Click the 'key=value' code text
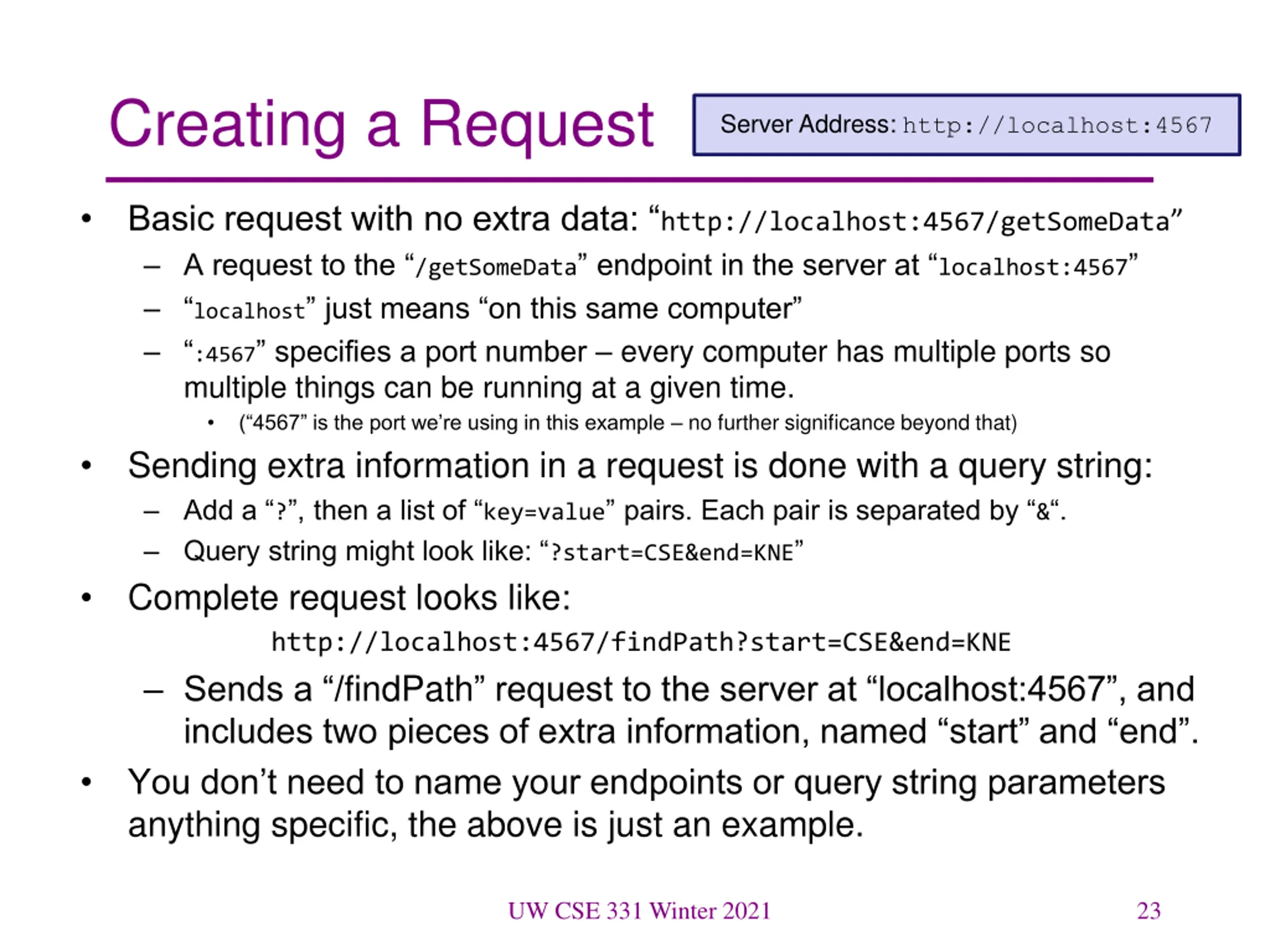 point(544,511)
